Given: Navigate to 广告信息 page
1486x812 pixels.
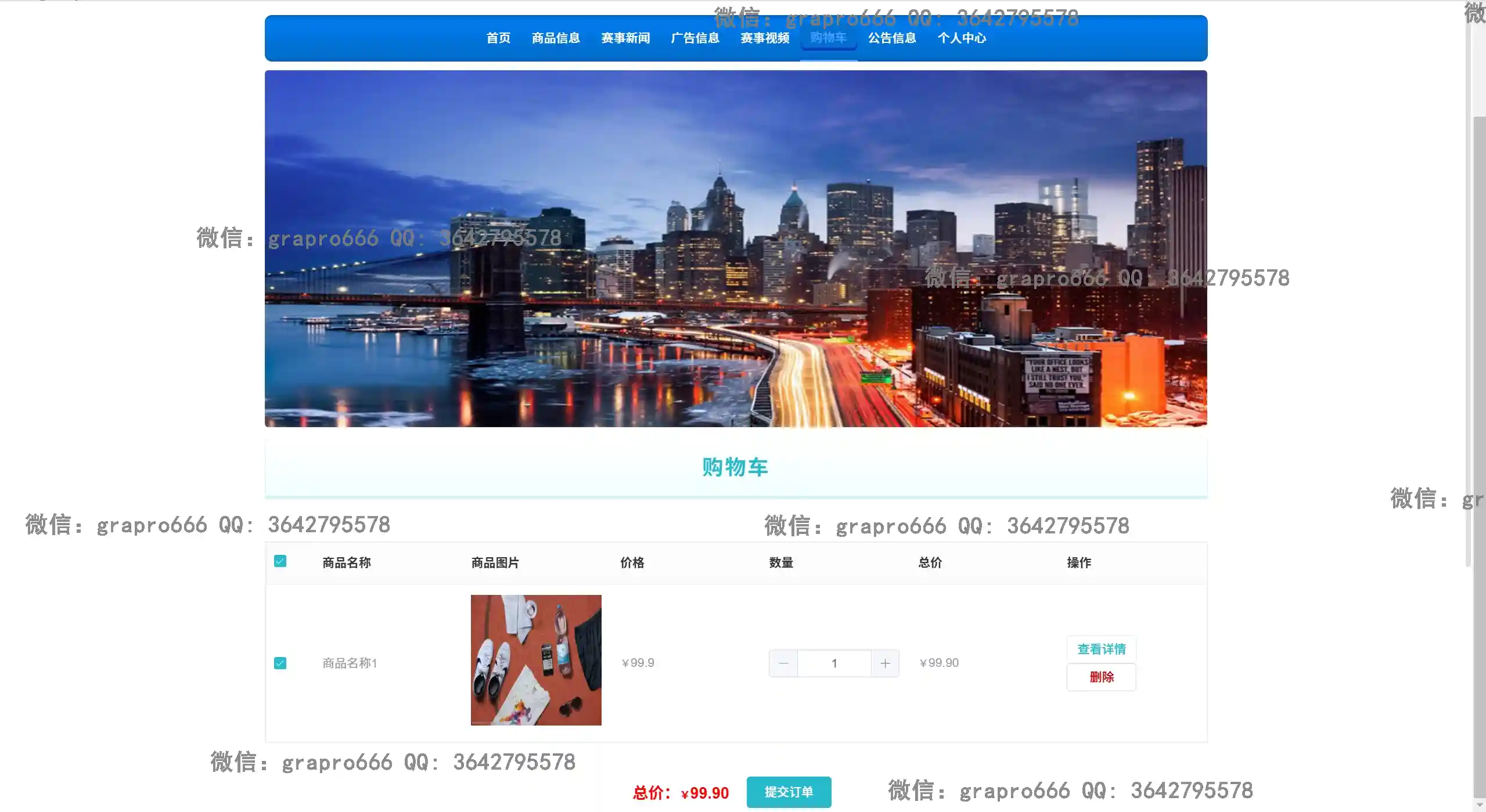Looking at the screenshot, I should [695, 38].
